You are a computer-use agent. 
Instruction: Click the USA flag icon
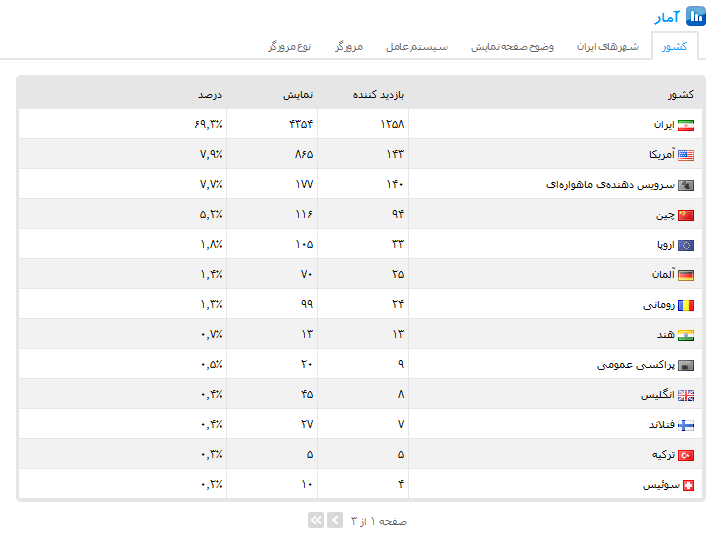click(686, 155)
